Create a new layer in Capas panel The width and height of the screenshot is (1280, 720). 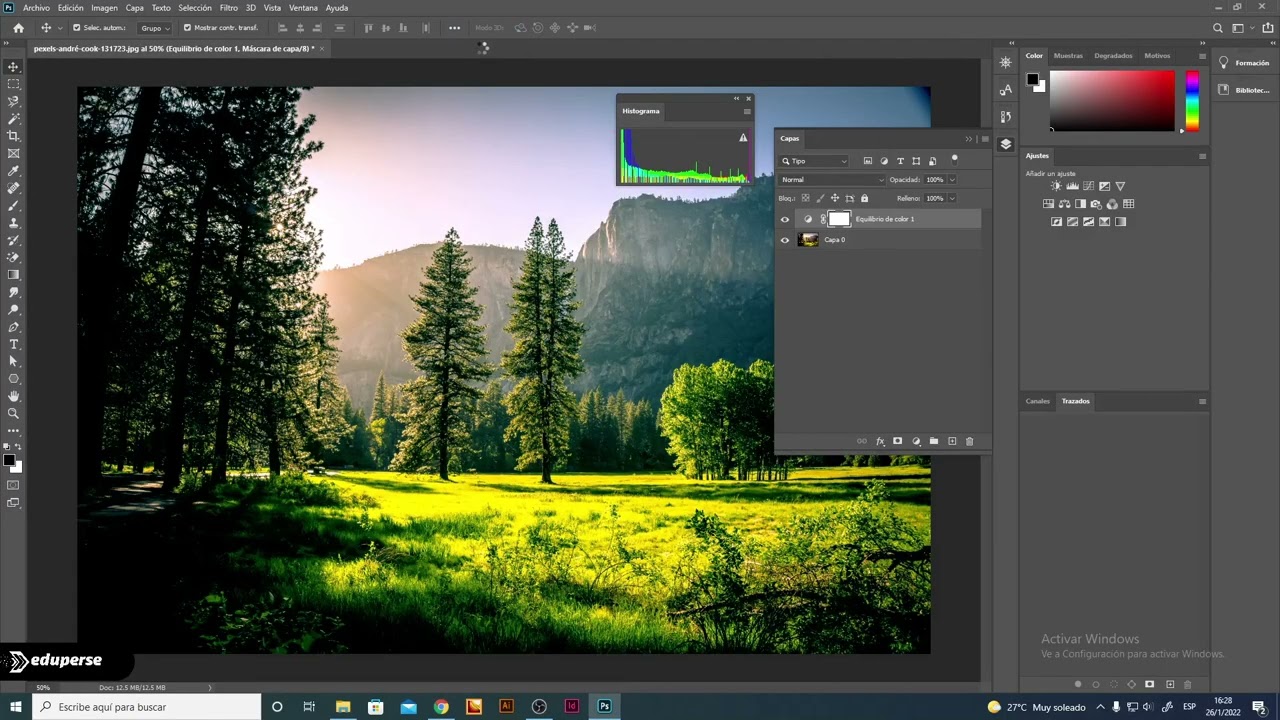[x=952, y=441]
